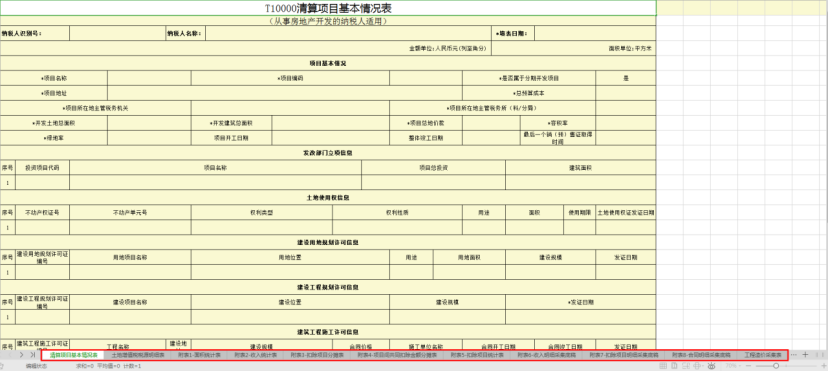Switch to normal grid view in status bar
This screenshot has height=372, width=828.
[x=663, y=366]
